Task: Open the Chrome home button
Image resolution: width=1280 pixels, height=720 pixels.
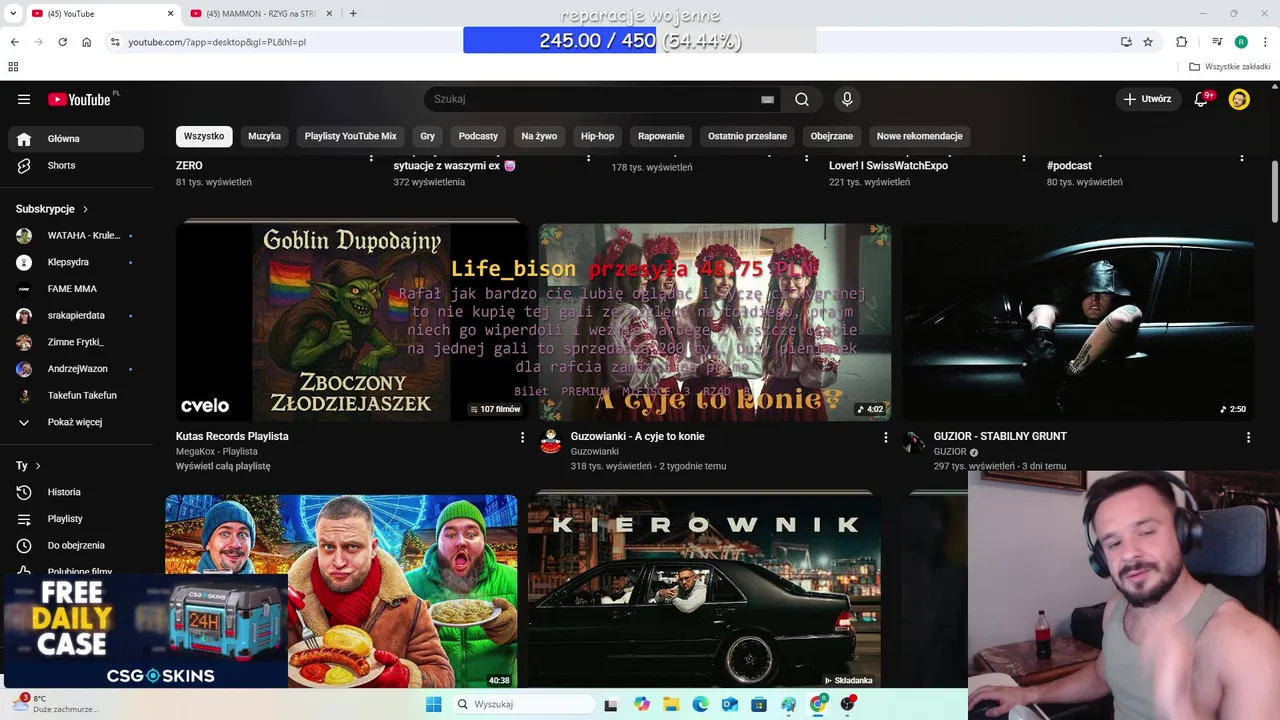Action: tap(87, 42)
